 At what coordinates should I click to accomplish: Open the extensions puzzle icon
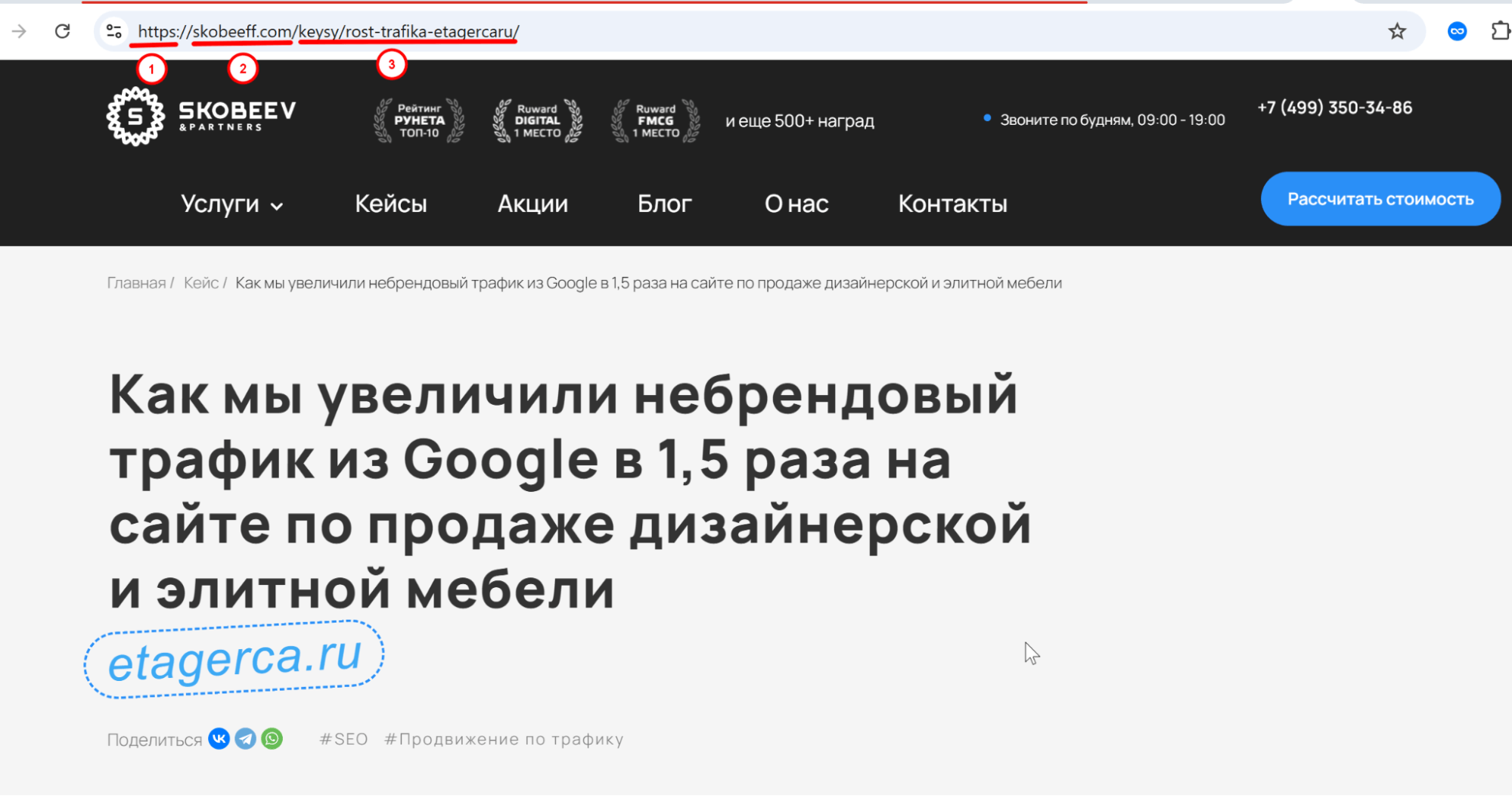click(x=1501, y=31)
